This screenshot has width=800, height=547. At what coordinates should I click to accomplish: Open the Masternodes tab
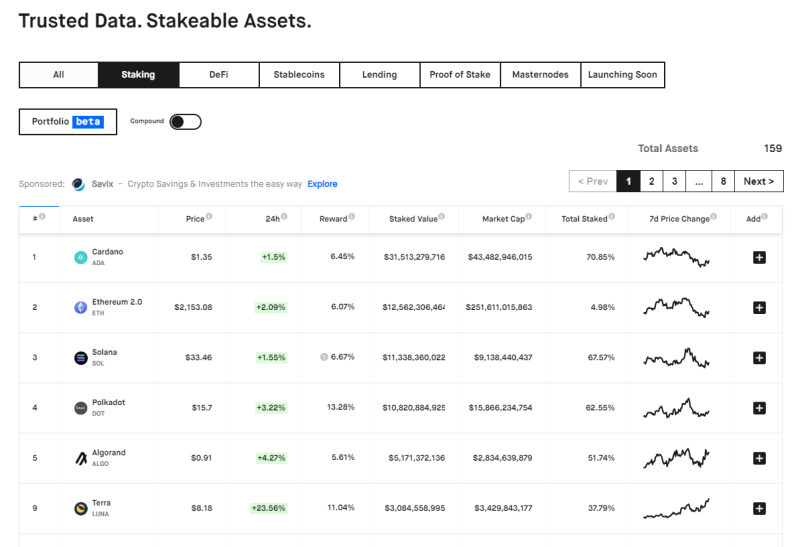point(540,75)
